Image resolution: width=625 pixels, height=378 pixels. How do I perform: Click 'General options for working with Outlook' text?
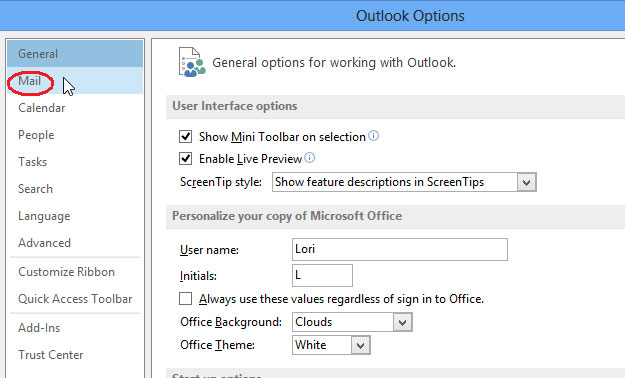(x=334, y=63)
